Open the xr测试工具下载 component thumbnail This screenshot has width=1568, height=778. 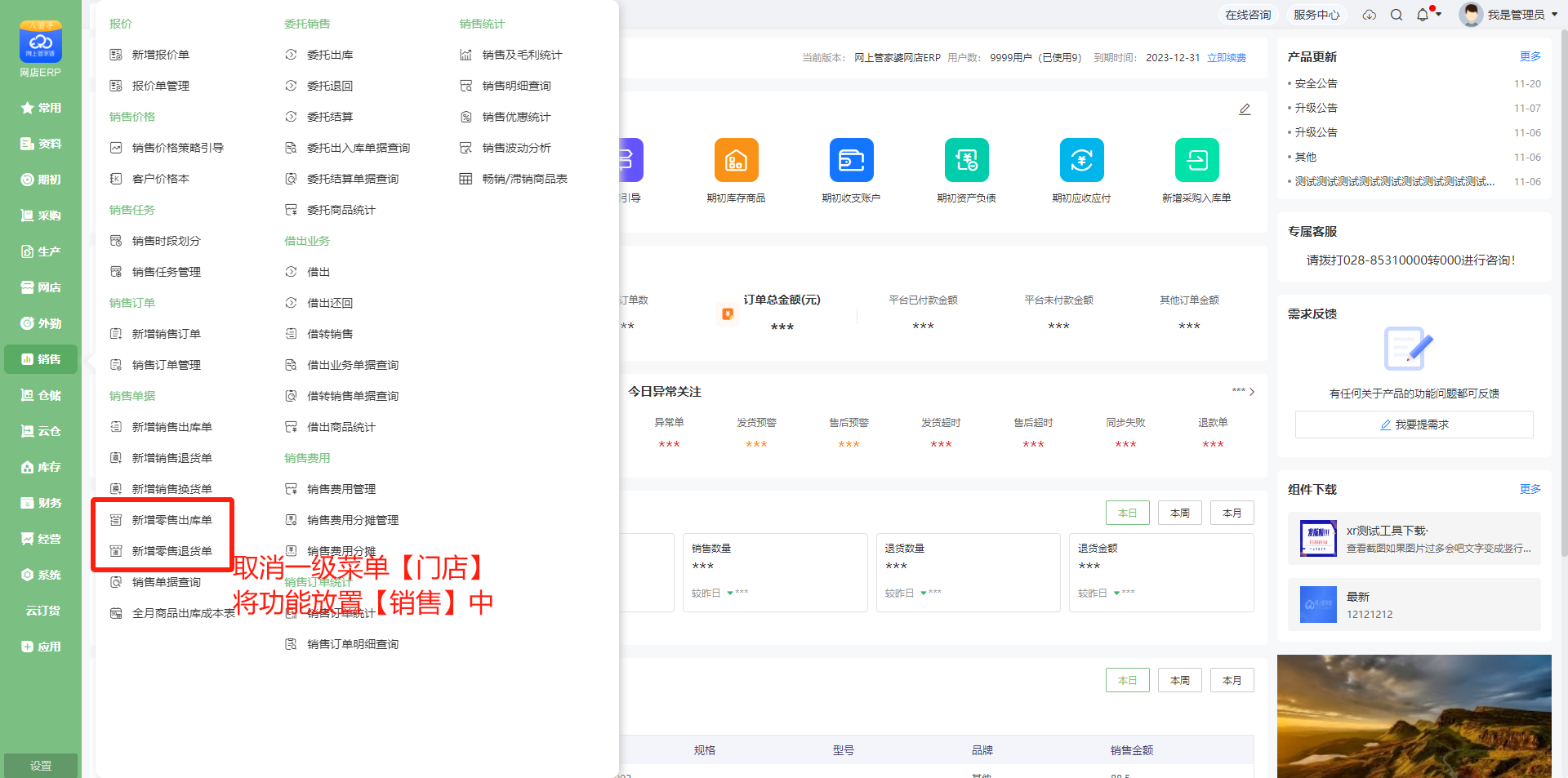pyautogui.click(x=1318, y=538)
